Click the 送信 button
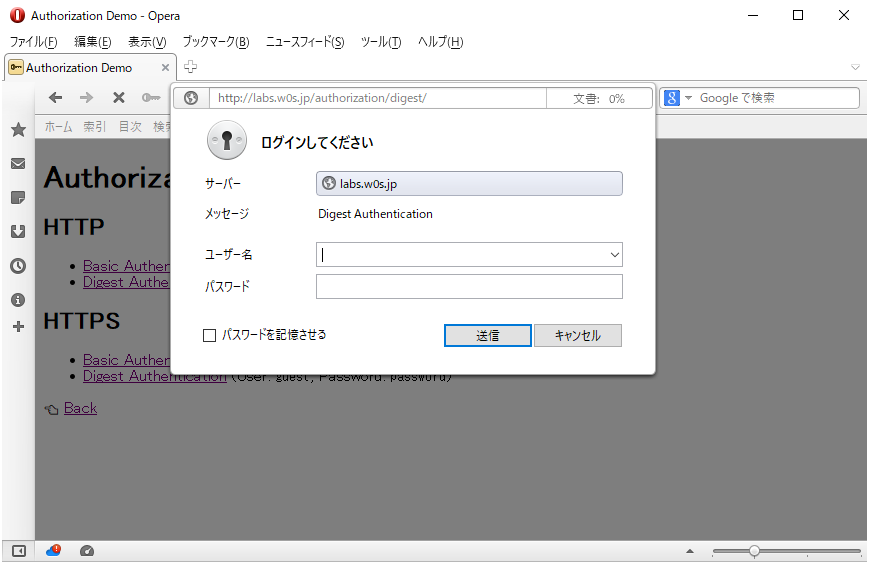 (x=487, y=336)
